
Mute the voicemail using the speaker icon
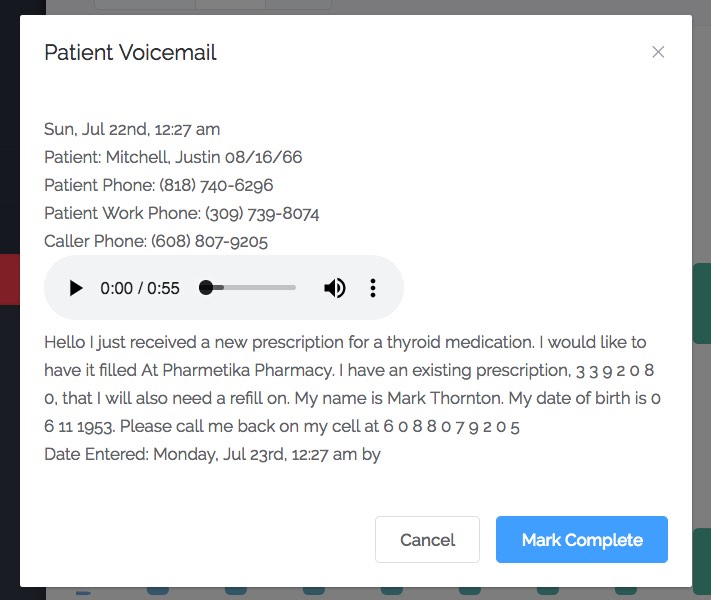coord(335,288)
